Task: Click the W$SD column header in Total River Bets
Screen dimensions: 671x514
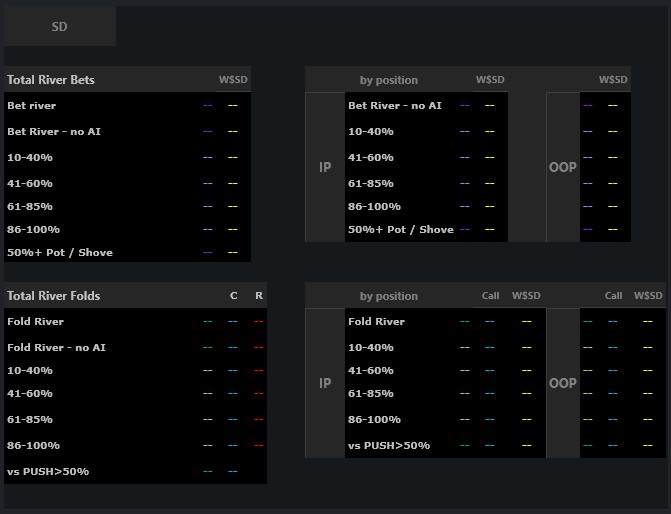Action: (233, 80)
